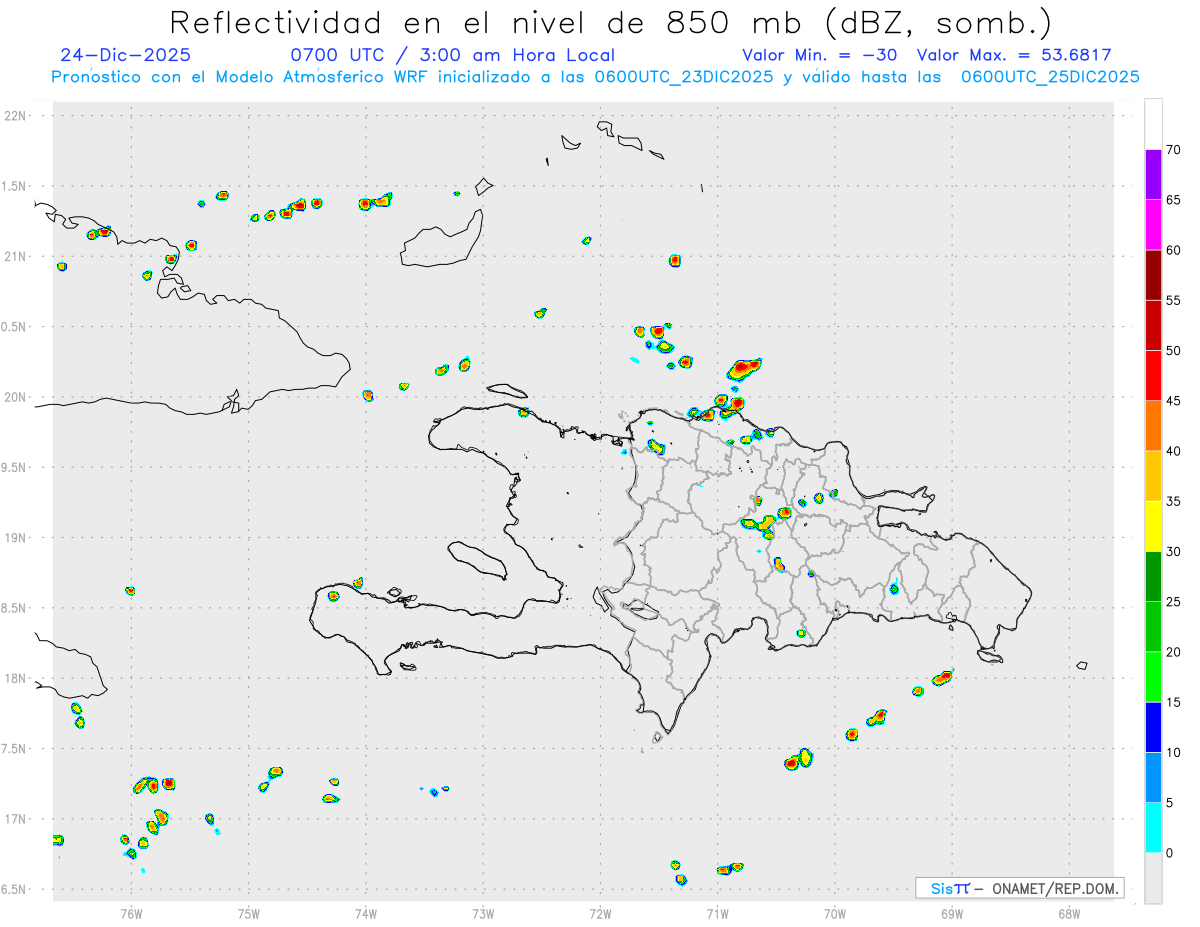Click the '21N' latitude label
1200x927 pixels.
click(x=16, y=257)
